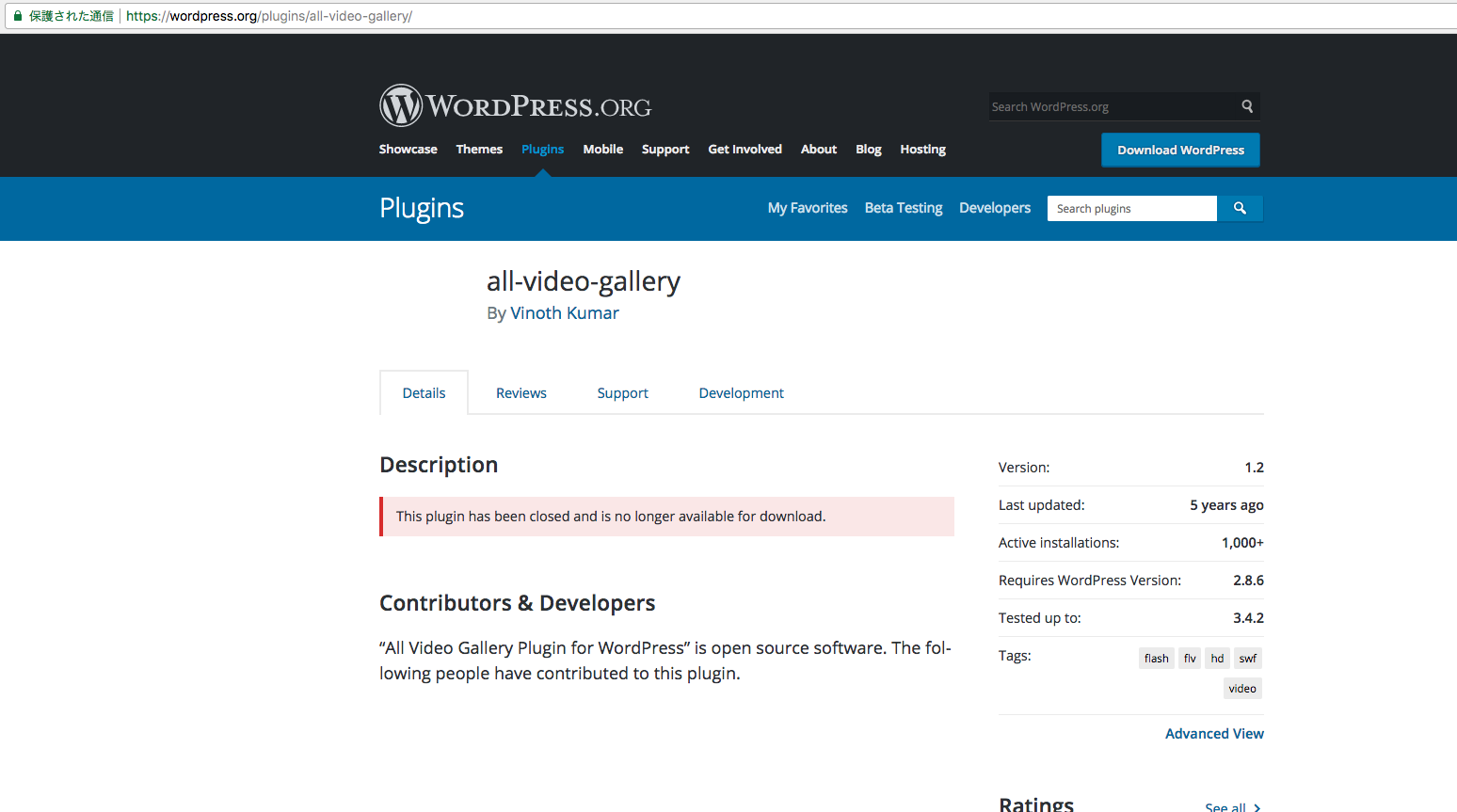Click the Contributors & Developers heading
The image size is (1457, 812).
pos(517,603)
